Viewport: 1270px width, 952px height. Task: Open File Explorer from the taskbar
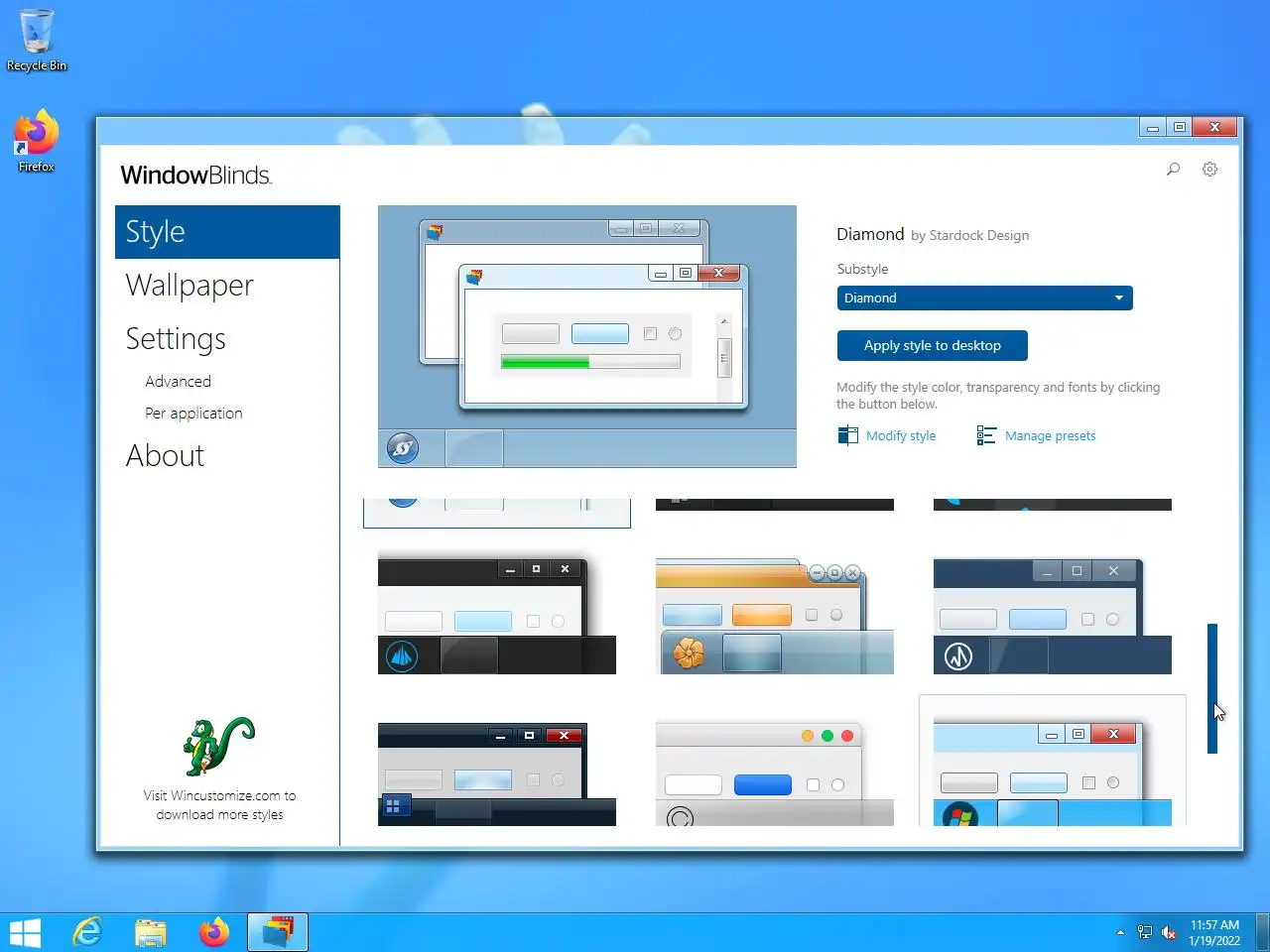click(x=151, y=932)
